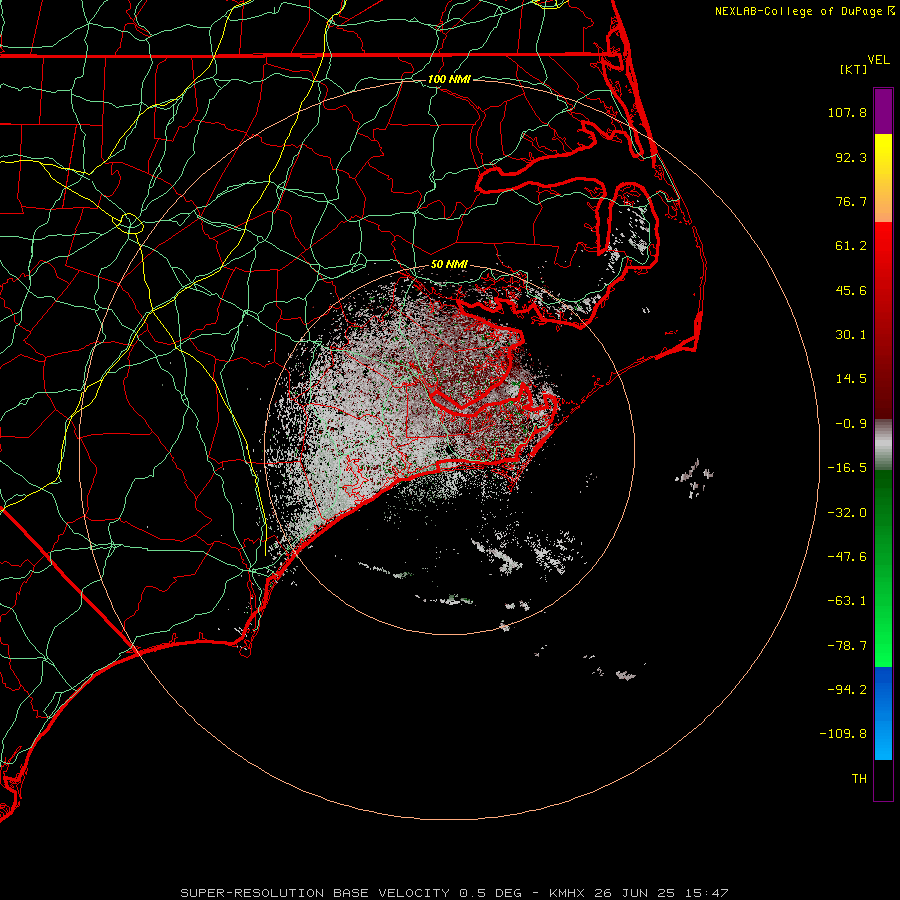The image size is (900, 900).
Task: Pick the purple segment of velocity scale
Action: pyautogui.click(x=883, y=111)
